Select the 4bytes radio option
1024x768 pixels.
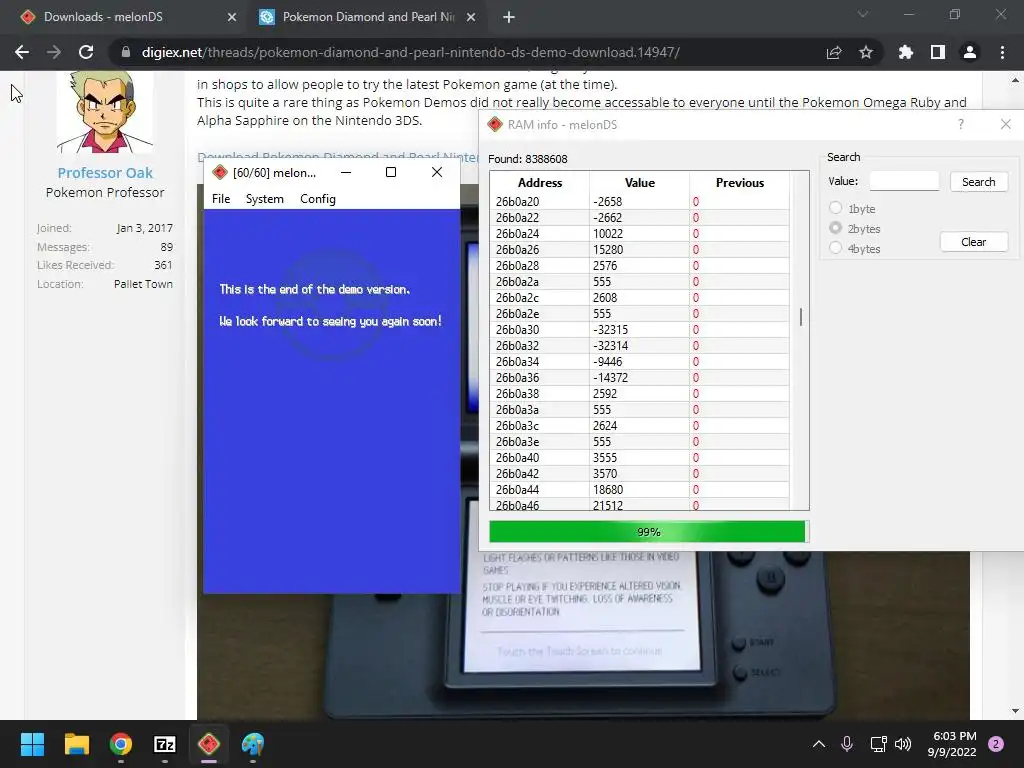(835, 248)
